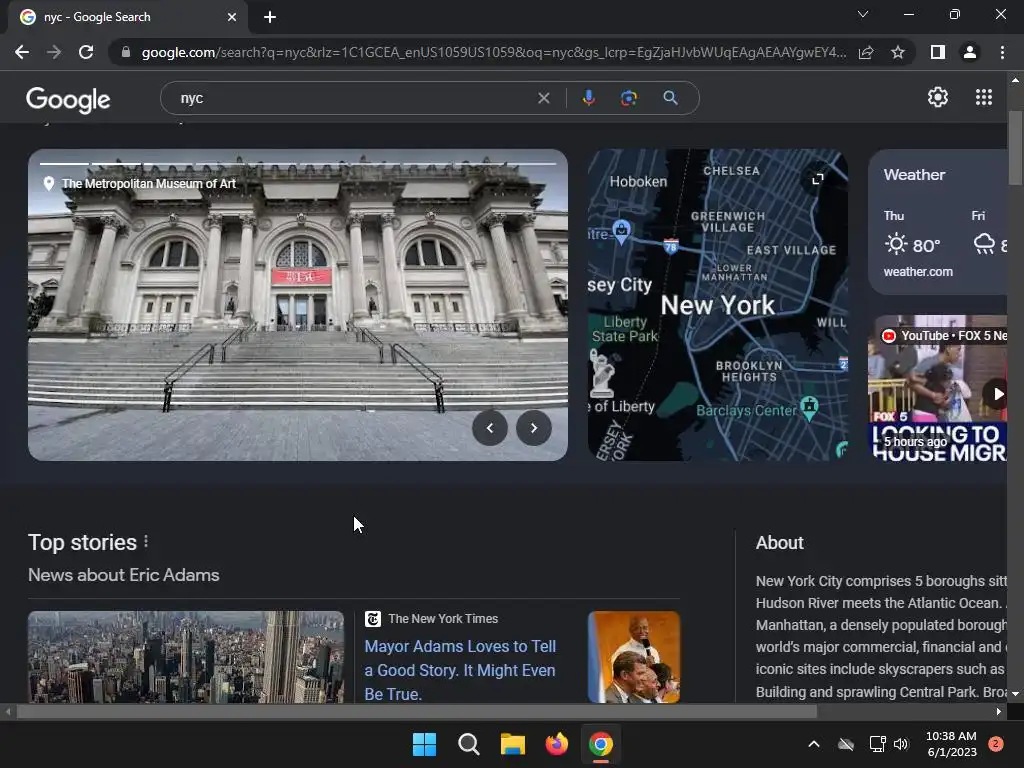Open Windows taskbar search
This screenshot has width=1024, height=768.
click(468, 744)
